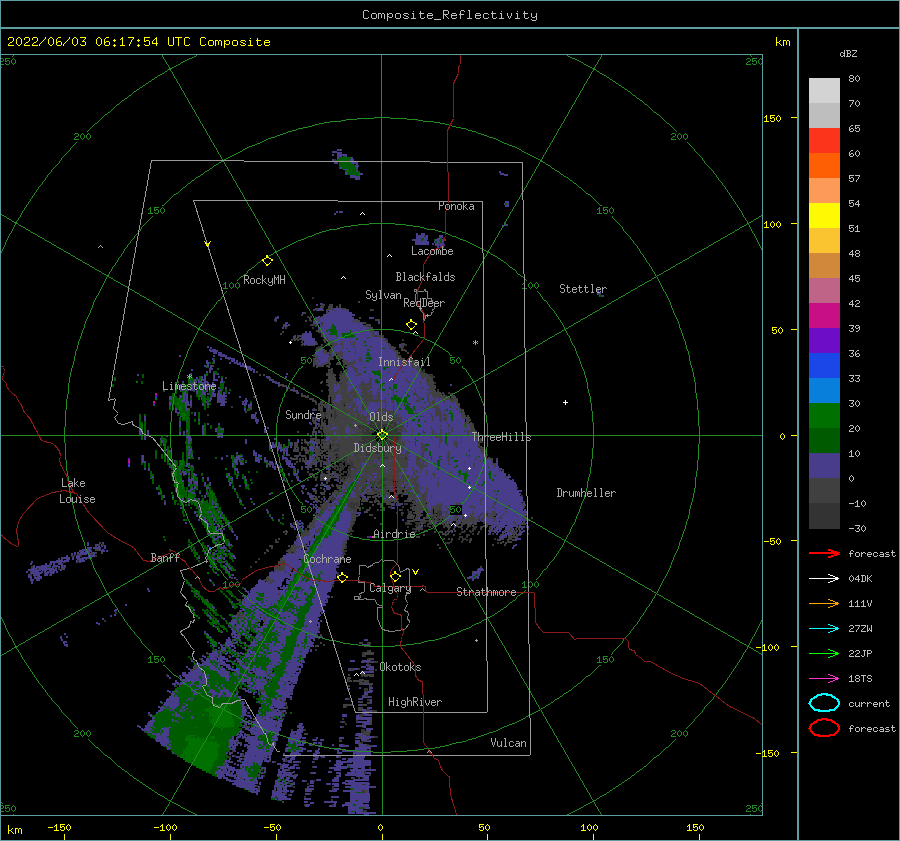
Task: Click the 80 dBZ legend color swatch
Action: (x=824, y=90)
